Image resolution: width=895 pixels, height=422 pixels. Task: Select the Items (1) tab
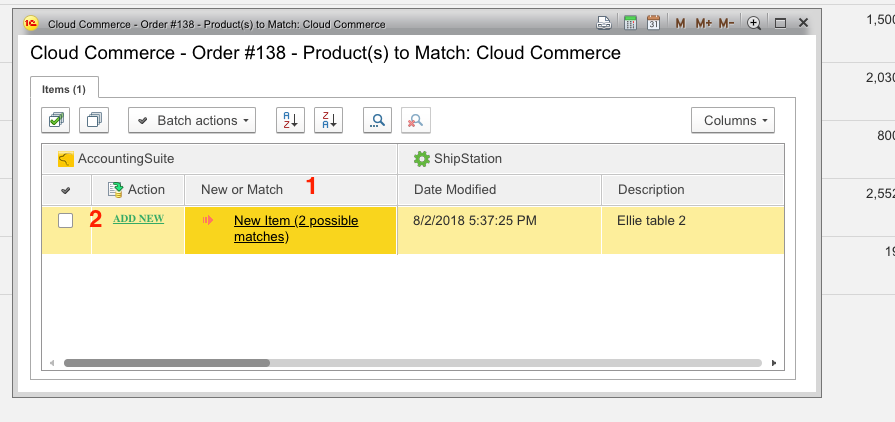pyautogui.click(x=64, y=90)
